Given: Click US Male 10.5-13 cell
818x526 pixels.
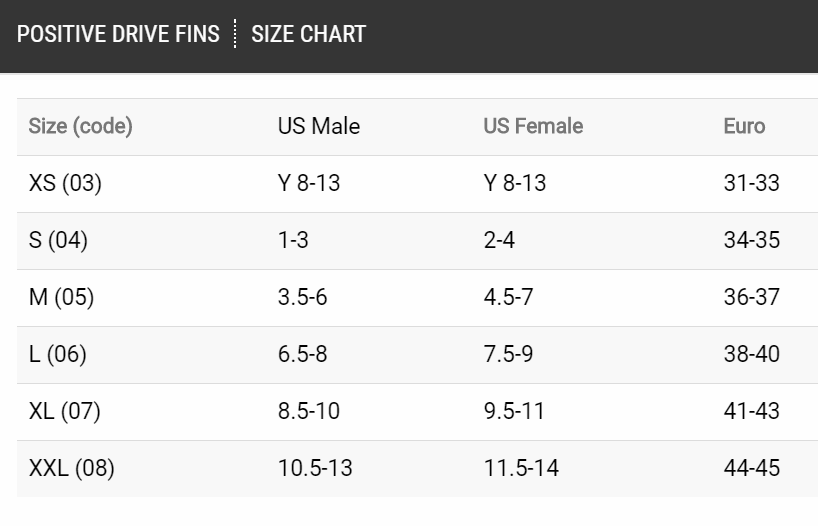Looking at the screenshot, I should 315,469.
